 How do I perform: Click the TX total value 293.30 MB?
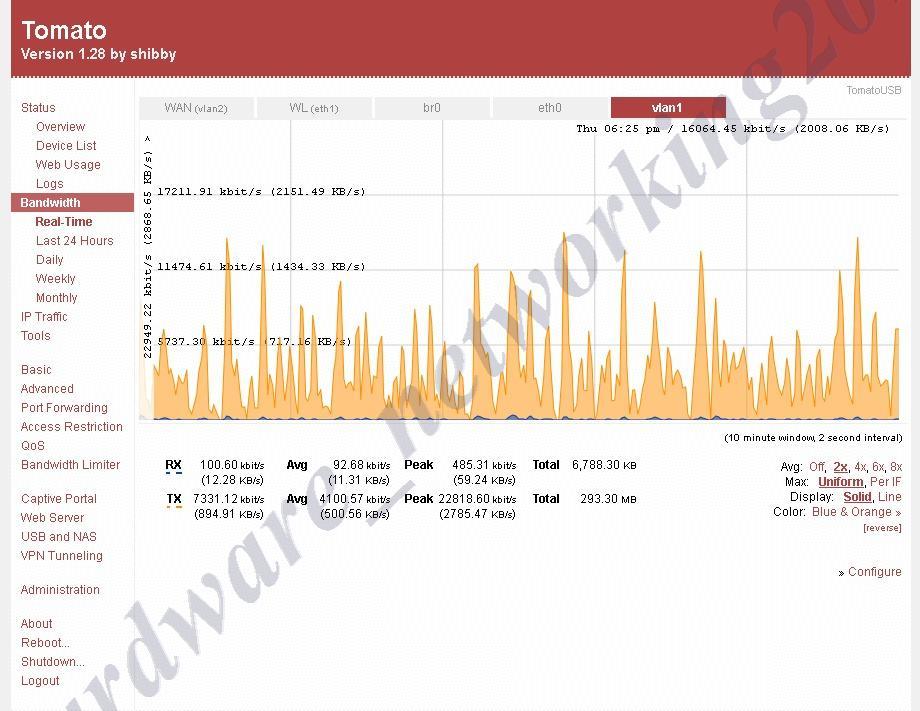click(608, 499)
